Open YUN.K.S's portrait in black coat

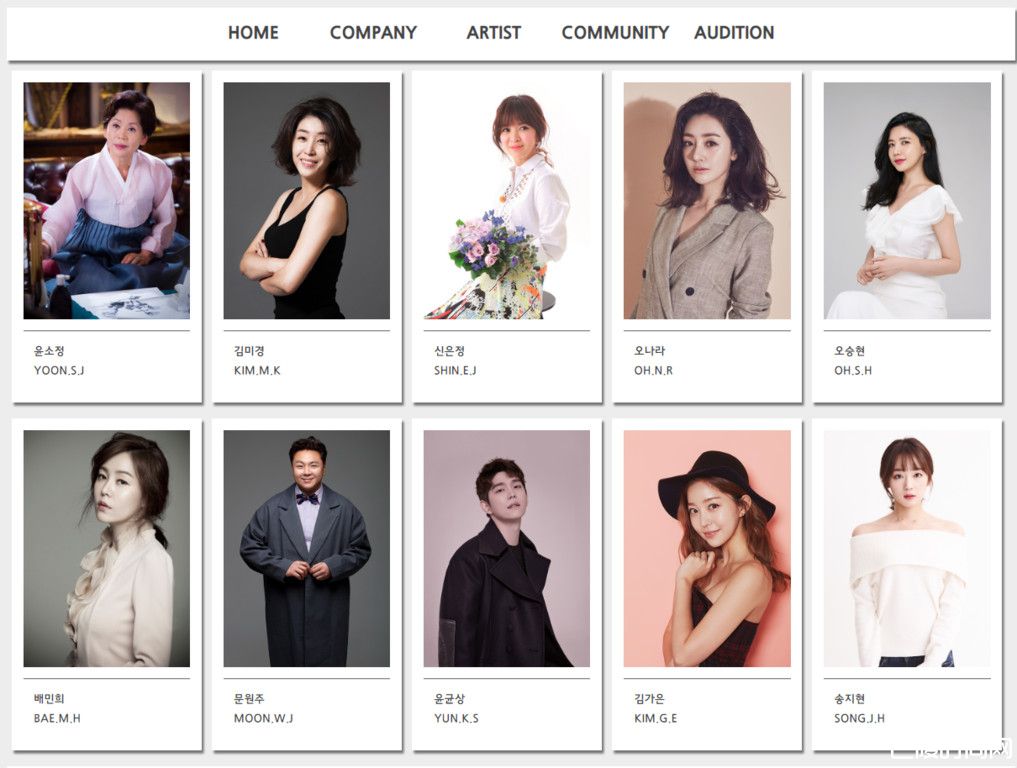coord(507,549)
